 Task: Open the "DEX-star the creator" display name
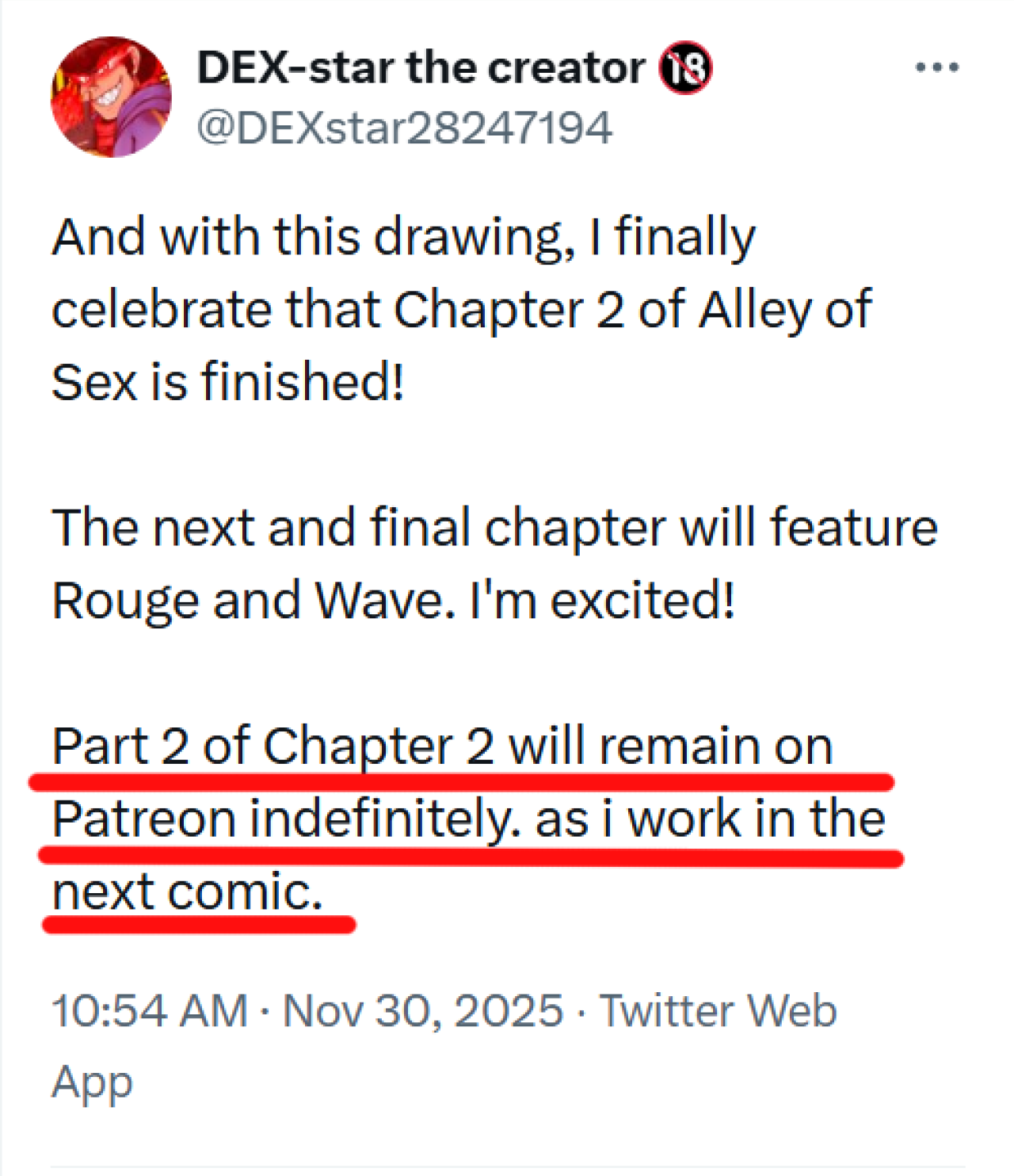pyautogui.click(x=421, y=67)
